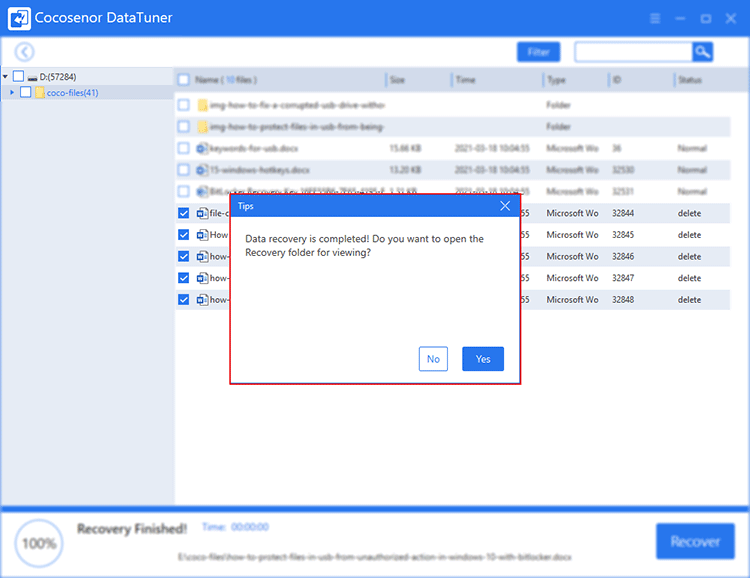Select D:(57284) drive label in tree
750x578 pixels.
(x=58, y=77)
